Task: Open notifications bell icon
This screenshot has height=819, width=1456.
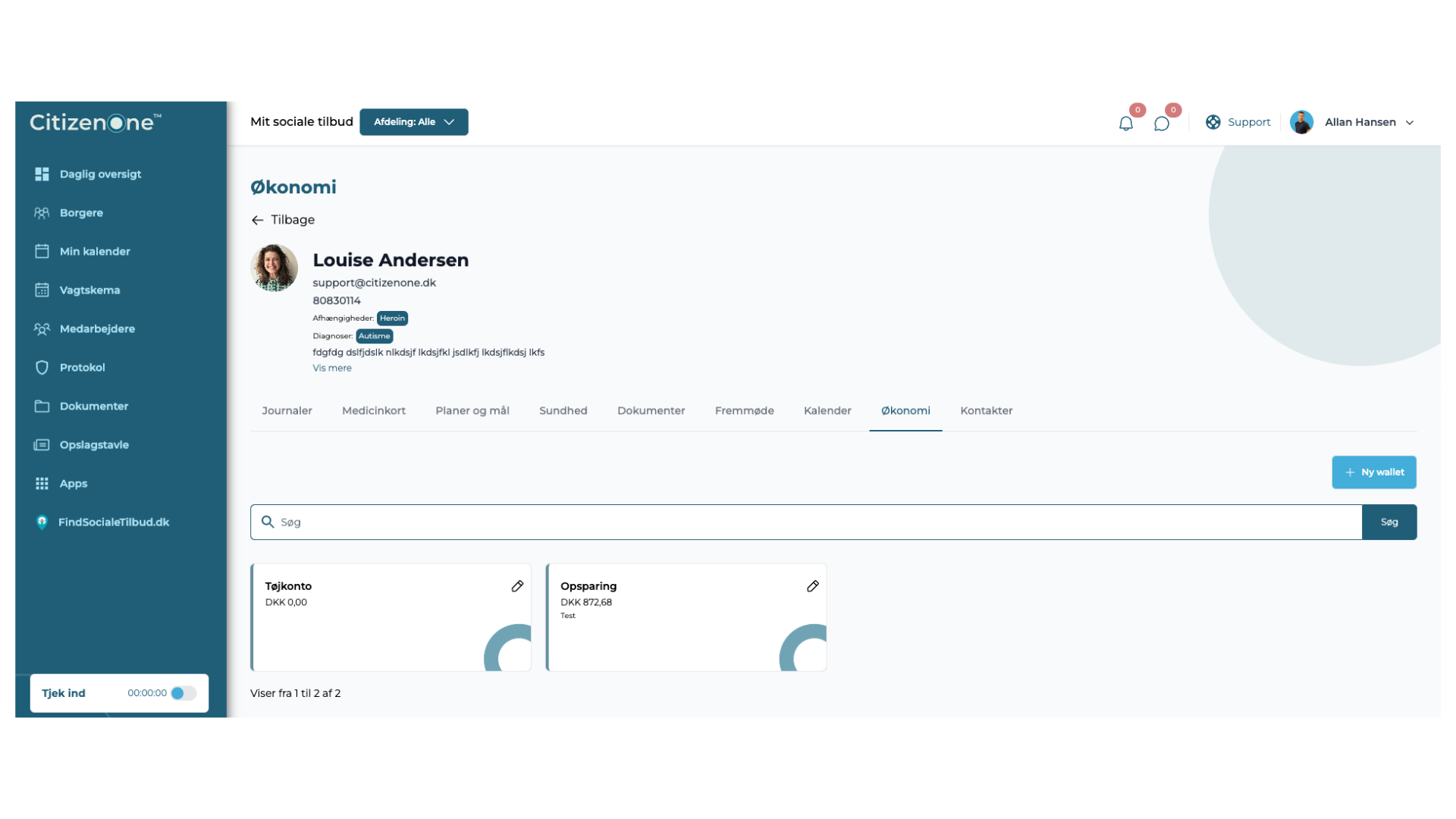Action: pyautogui.click(x=1126, y=123)
